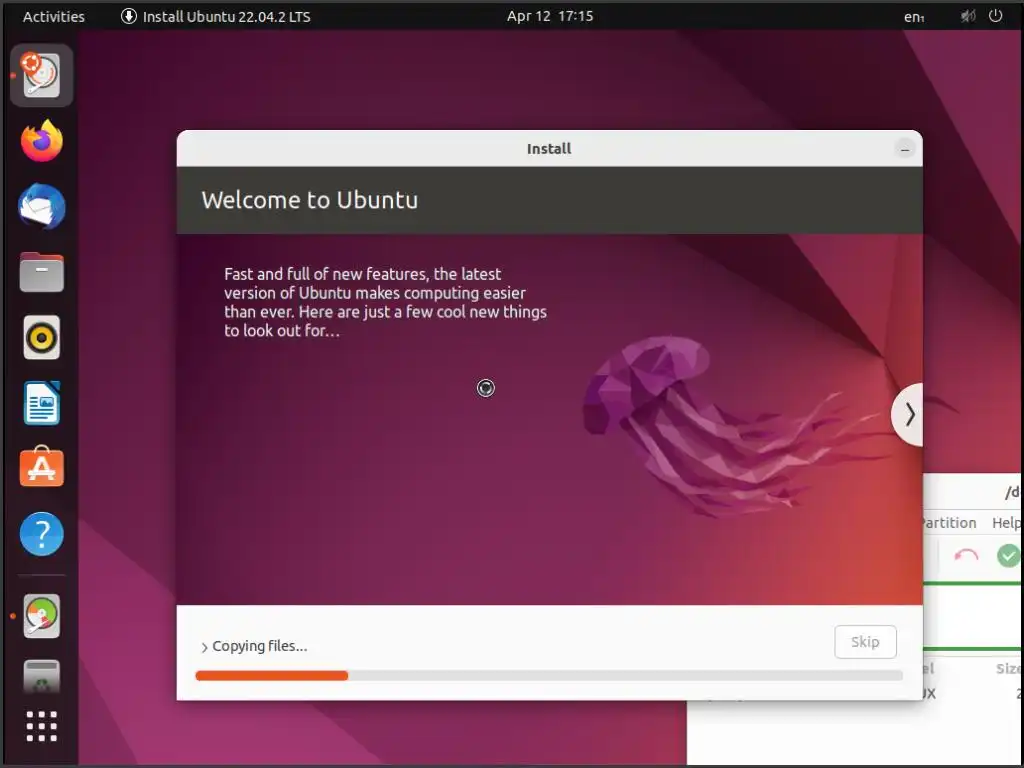
Task: Open the power system menu
Action: coord(995,16)
